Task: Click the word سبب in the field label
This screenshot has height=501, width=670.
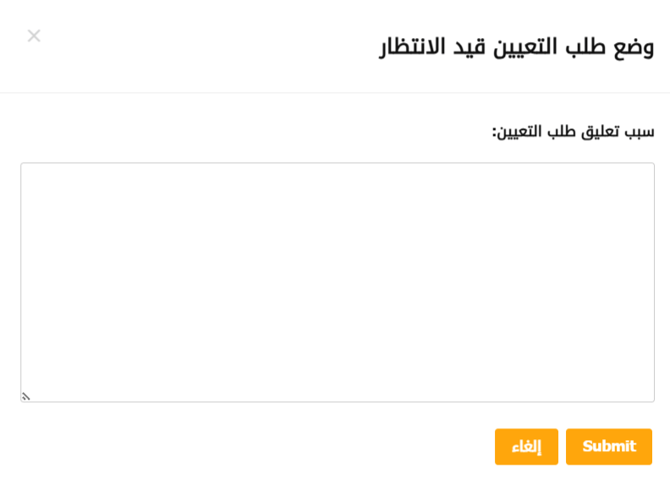Action: 639,131
